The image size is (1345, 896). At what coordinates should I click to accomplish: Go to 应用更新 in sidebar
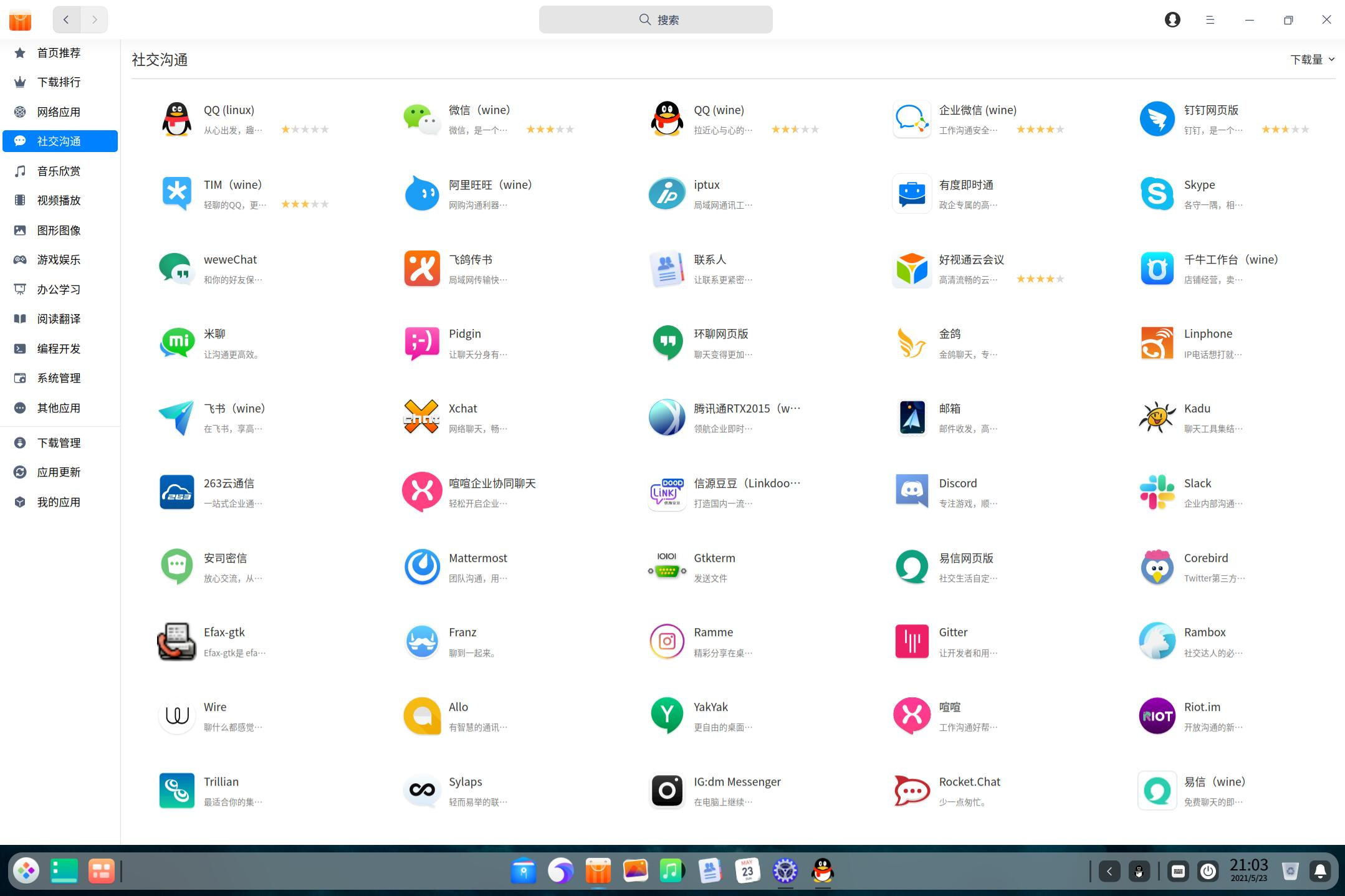click(60, 472)
